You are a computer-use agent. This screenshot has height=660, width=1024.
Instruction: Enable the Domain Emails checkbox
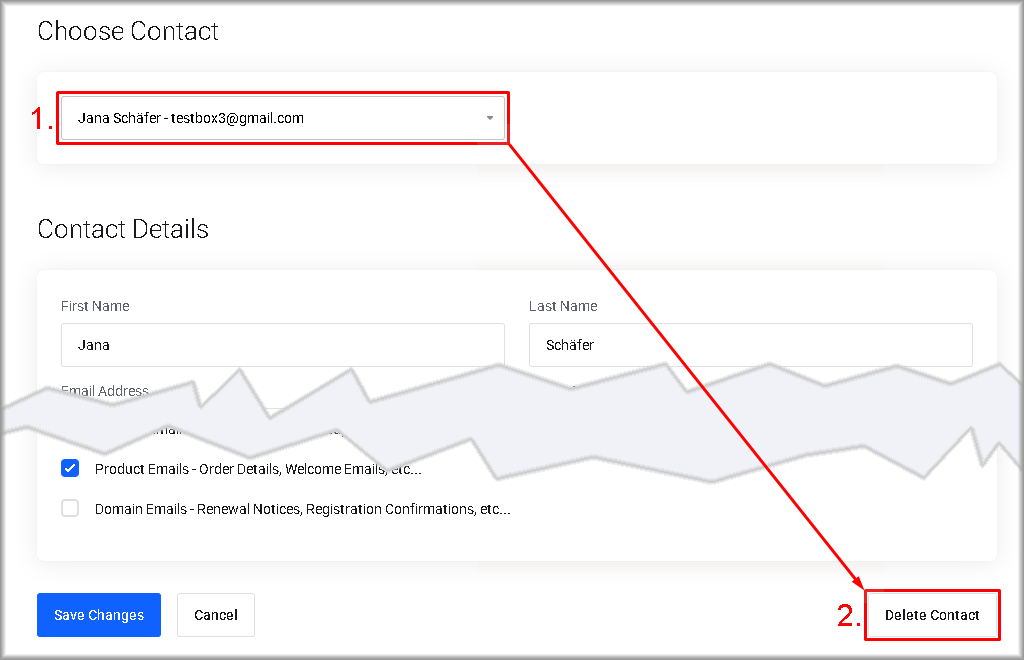pyautogui.click(x=70, y=508)
